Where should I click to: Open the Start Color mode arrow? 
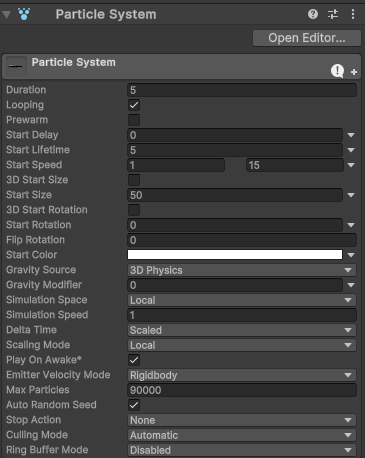coord(351,255)
